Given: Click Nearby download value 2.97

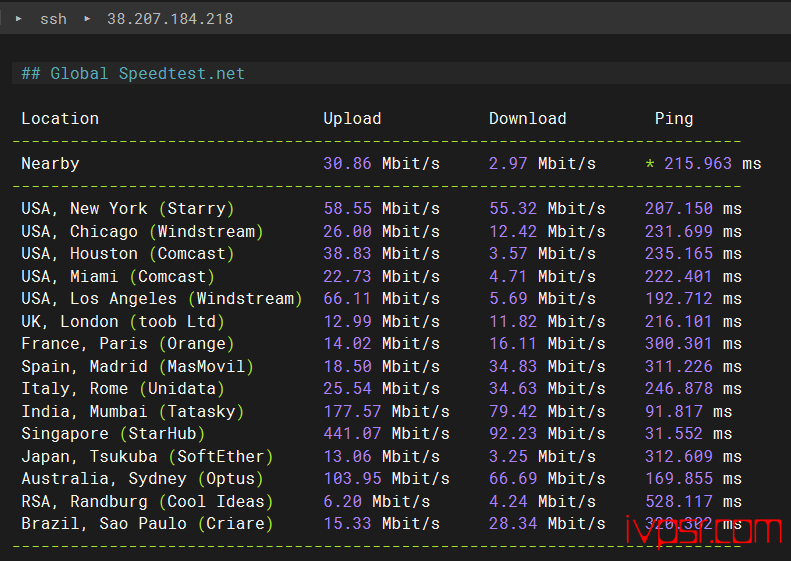Looking at the screenshot, I should [x=508, y=163].
